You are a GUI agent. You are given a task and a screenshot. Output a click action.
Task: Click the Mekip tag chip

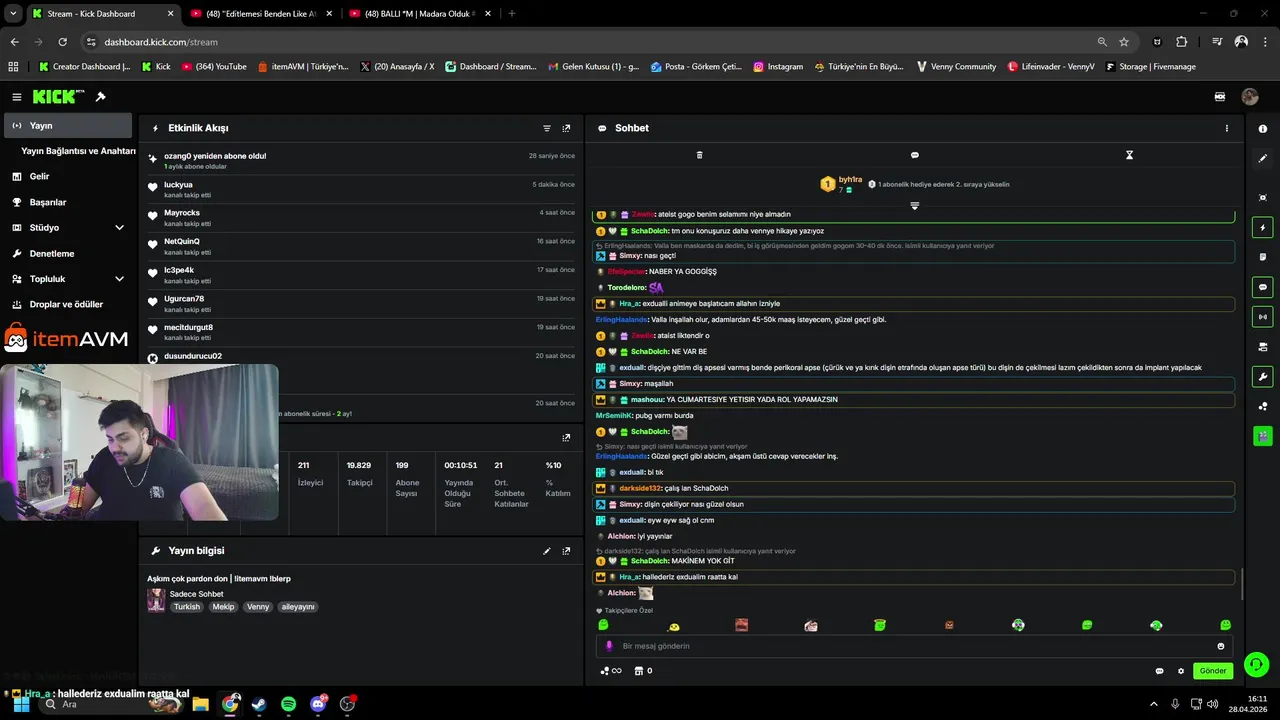(x=223, y=607)
